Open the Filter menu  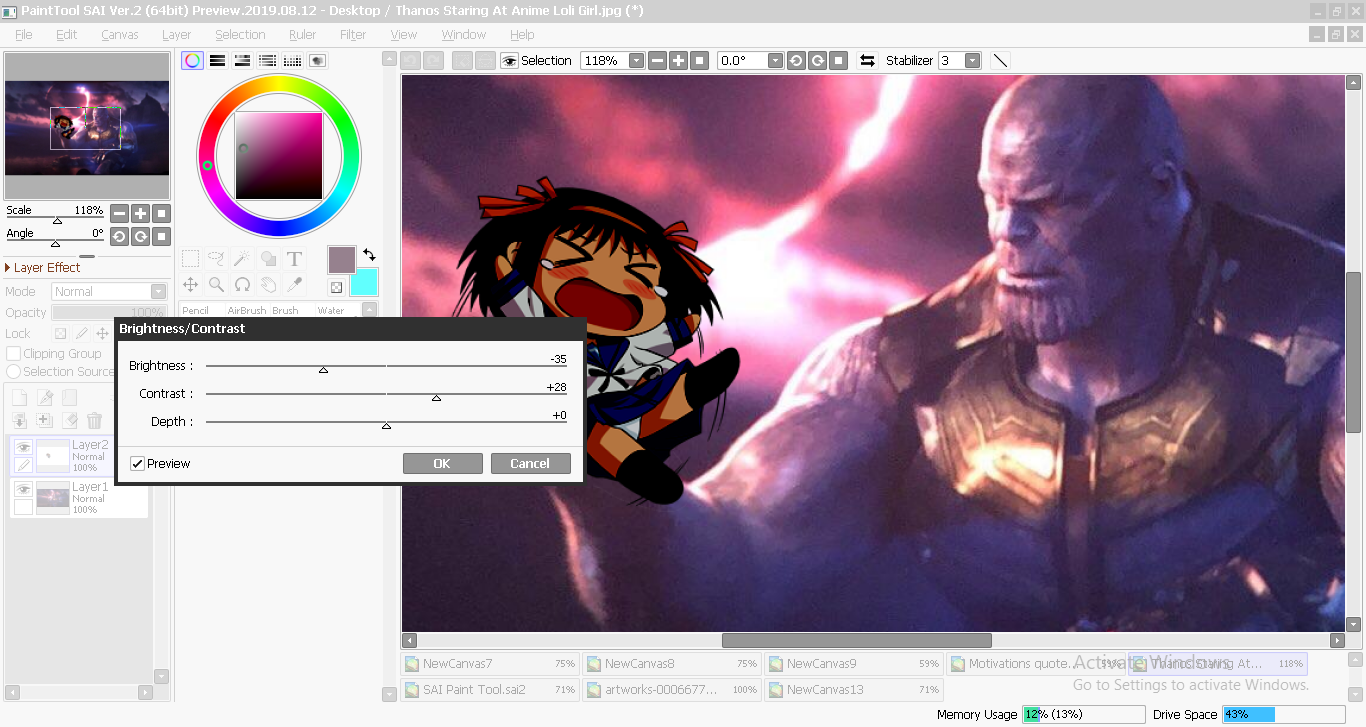click(x=355, y=33)
